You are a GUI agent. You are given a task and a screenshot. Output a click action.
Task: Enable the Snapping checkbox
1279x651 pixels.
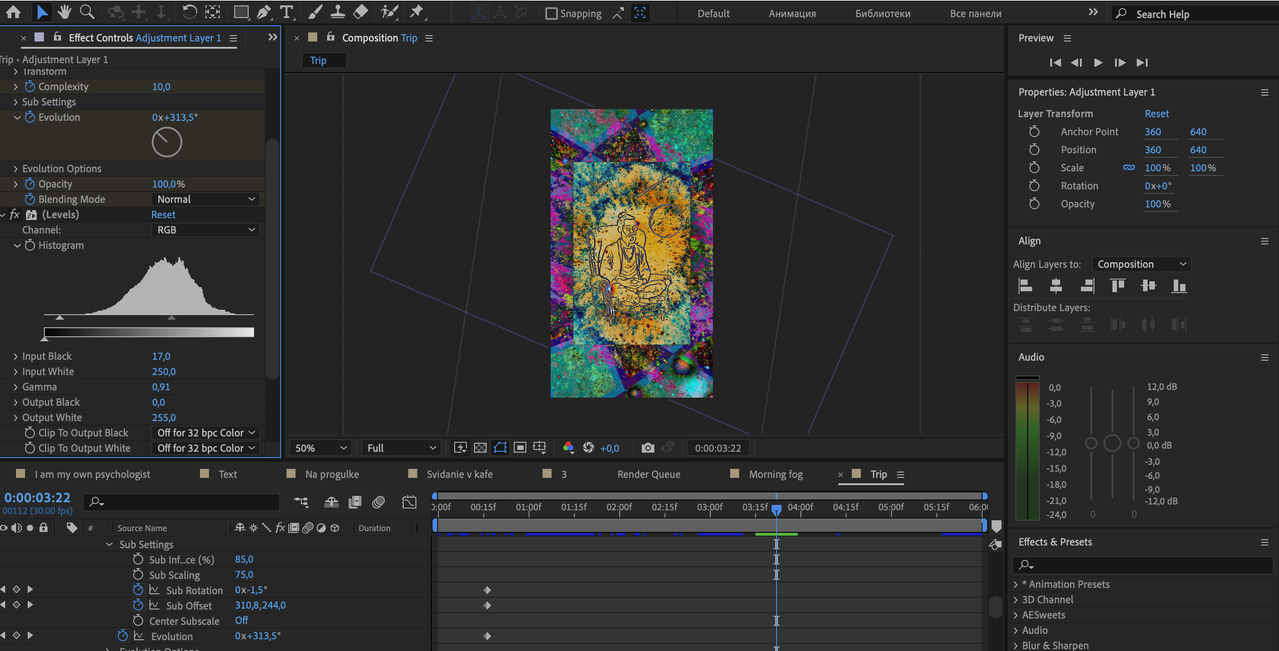pos(551,14)
